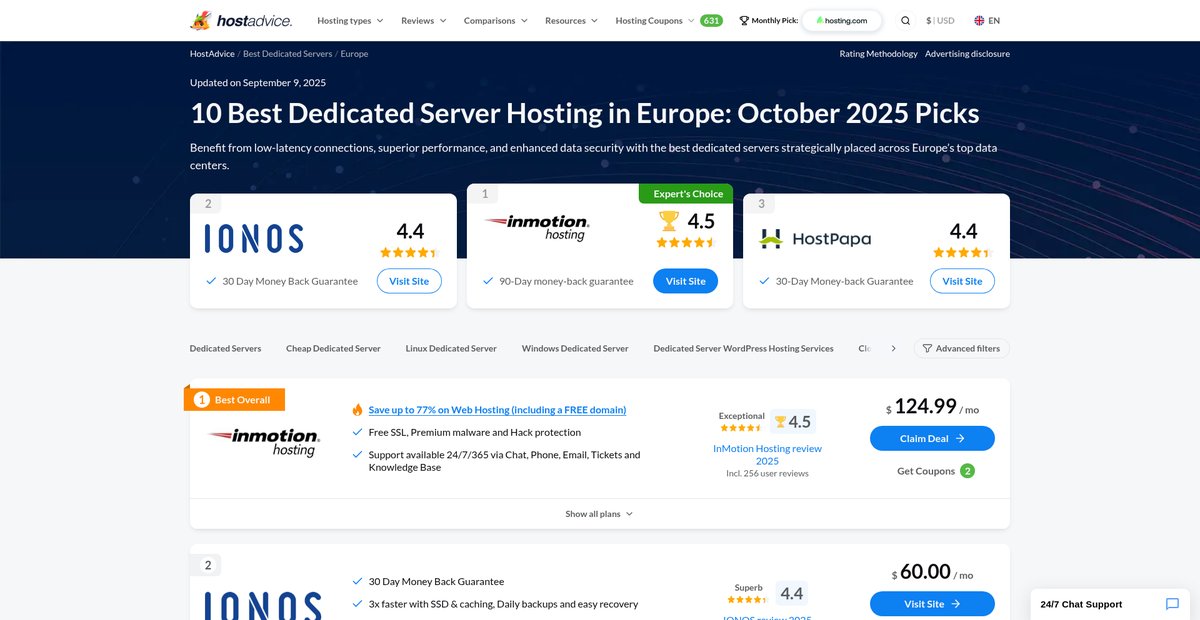Click the InMotion logo in Best Overall listing
1200x620 pixels.
[x=264, y=442]
